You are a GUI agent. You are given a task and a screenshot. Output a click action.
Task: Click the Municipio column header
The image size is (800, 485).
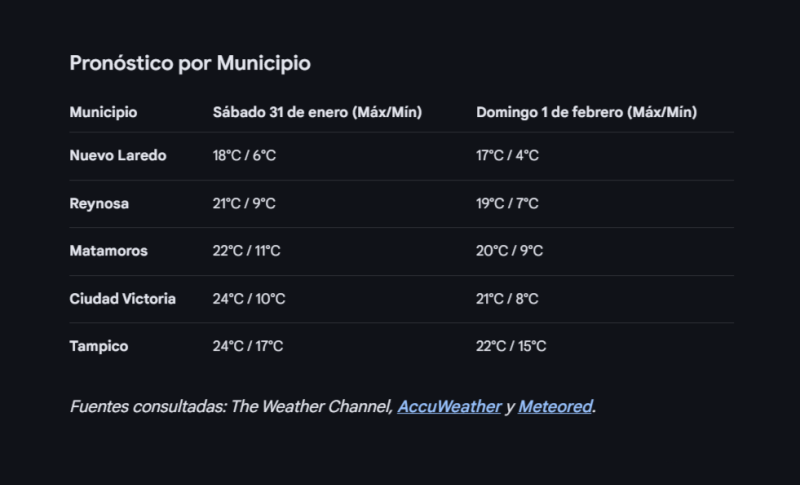tap(103, 112)
